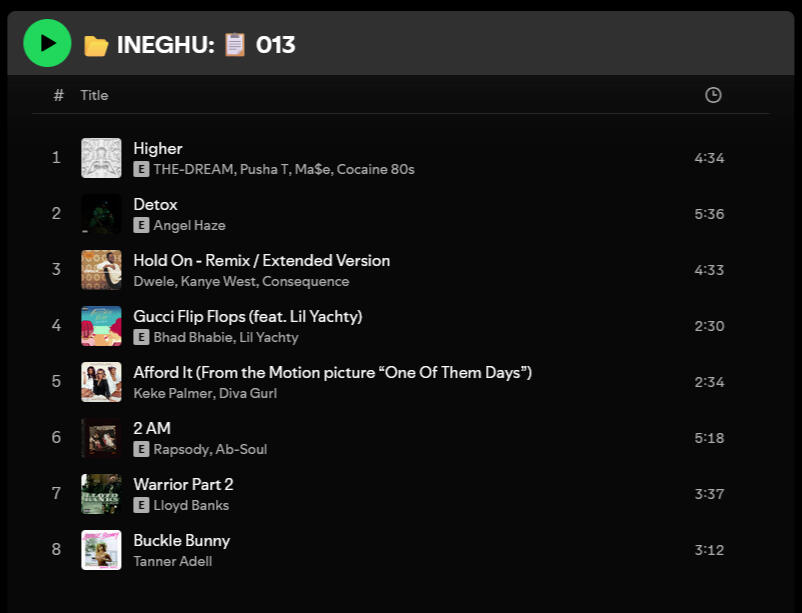Click track number 8 for Buckle Bunny
802x613 pixels.
pos(56,550)
